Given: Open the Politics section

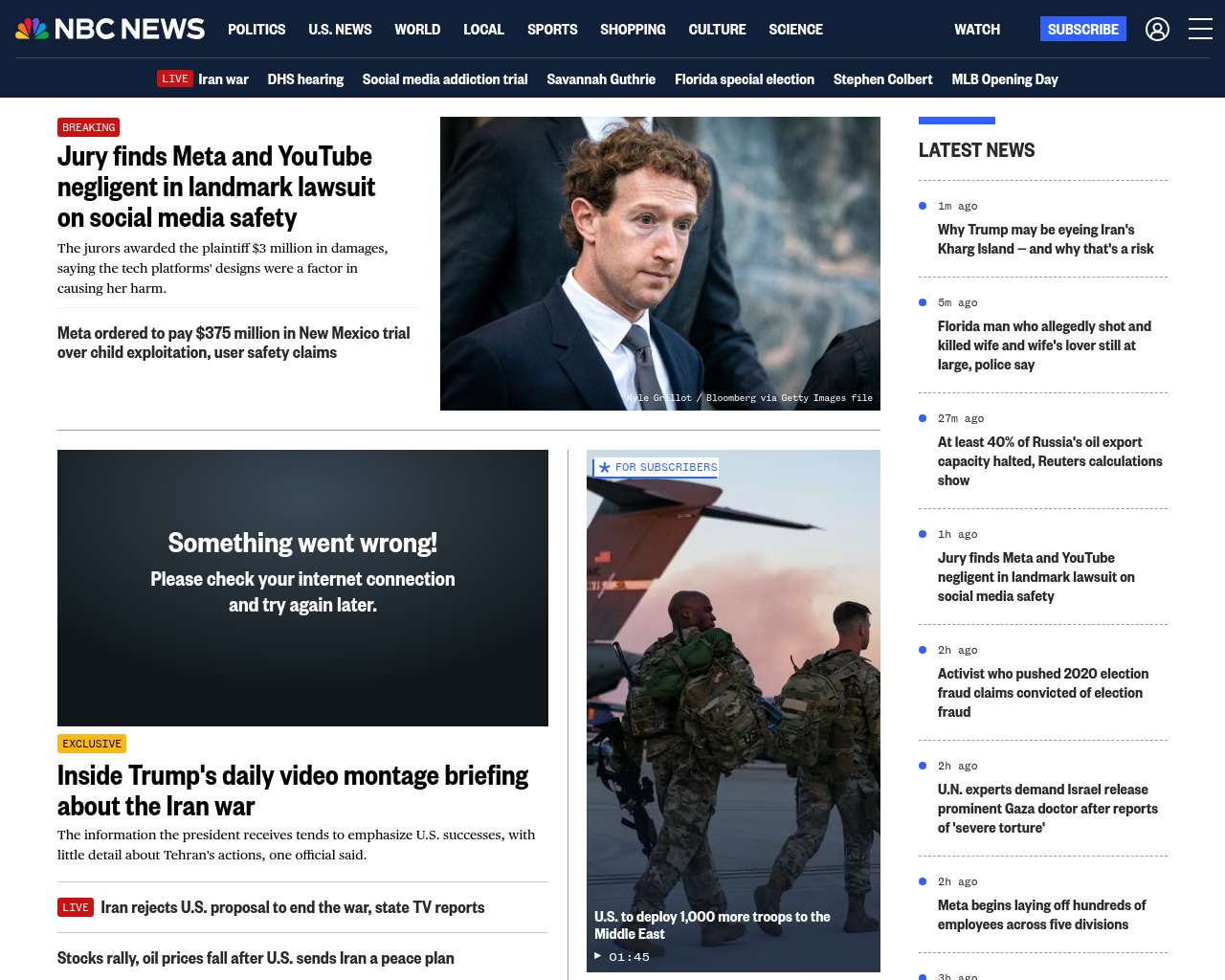Looking at the screenshot, I should [x=256, y=30].
